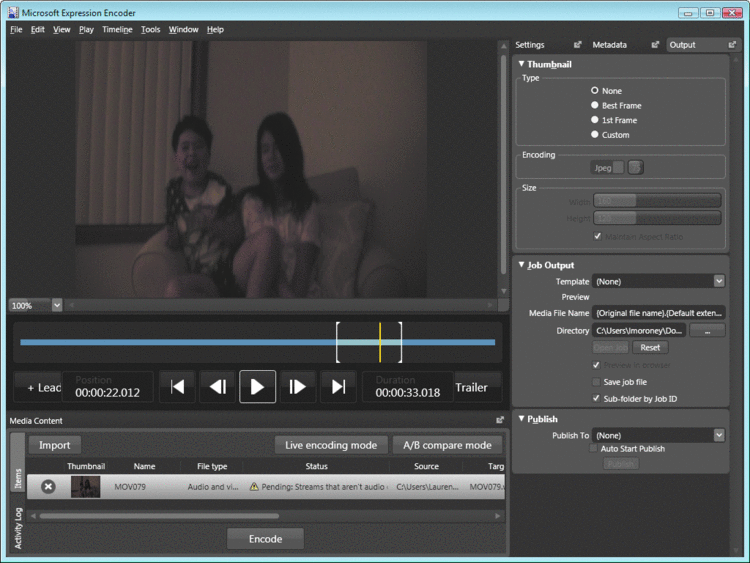This screenshot has height=563, width=750.
Task: Click the Encode button
Action: point(265,539)
